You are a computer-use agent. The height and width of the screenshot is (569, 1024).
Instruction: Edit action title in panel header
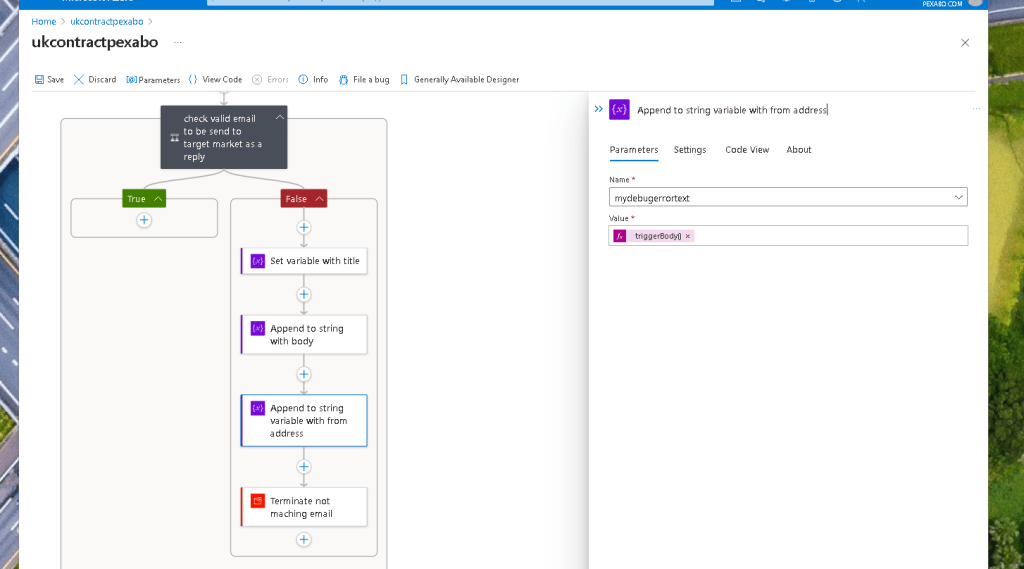click(x=732, y=110)
